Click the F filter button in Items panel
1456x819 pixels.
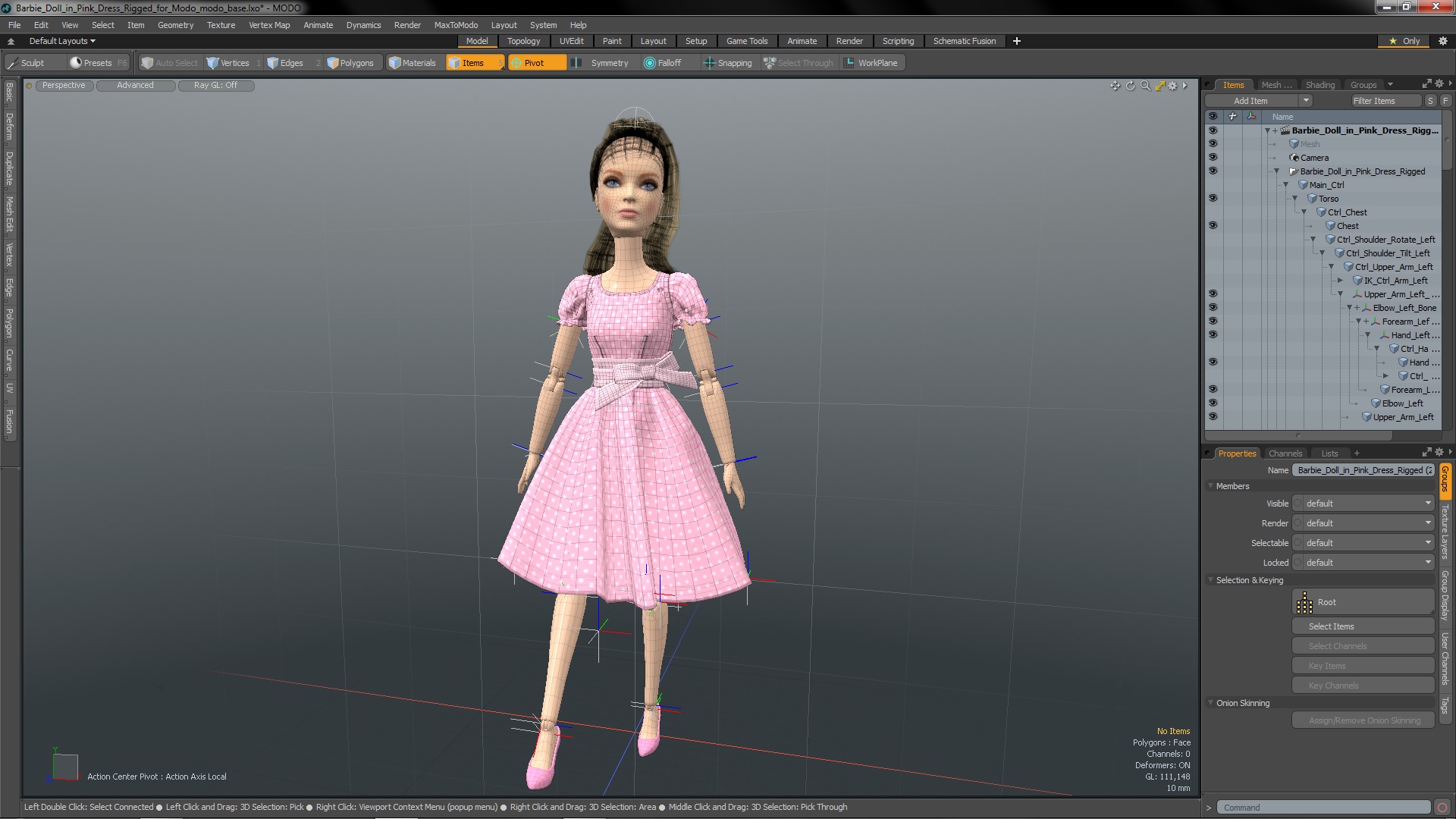click(x=1445, y=101)
